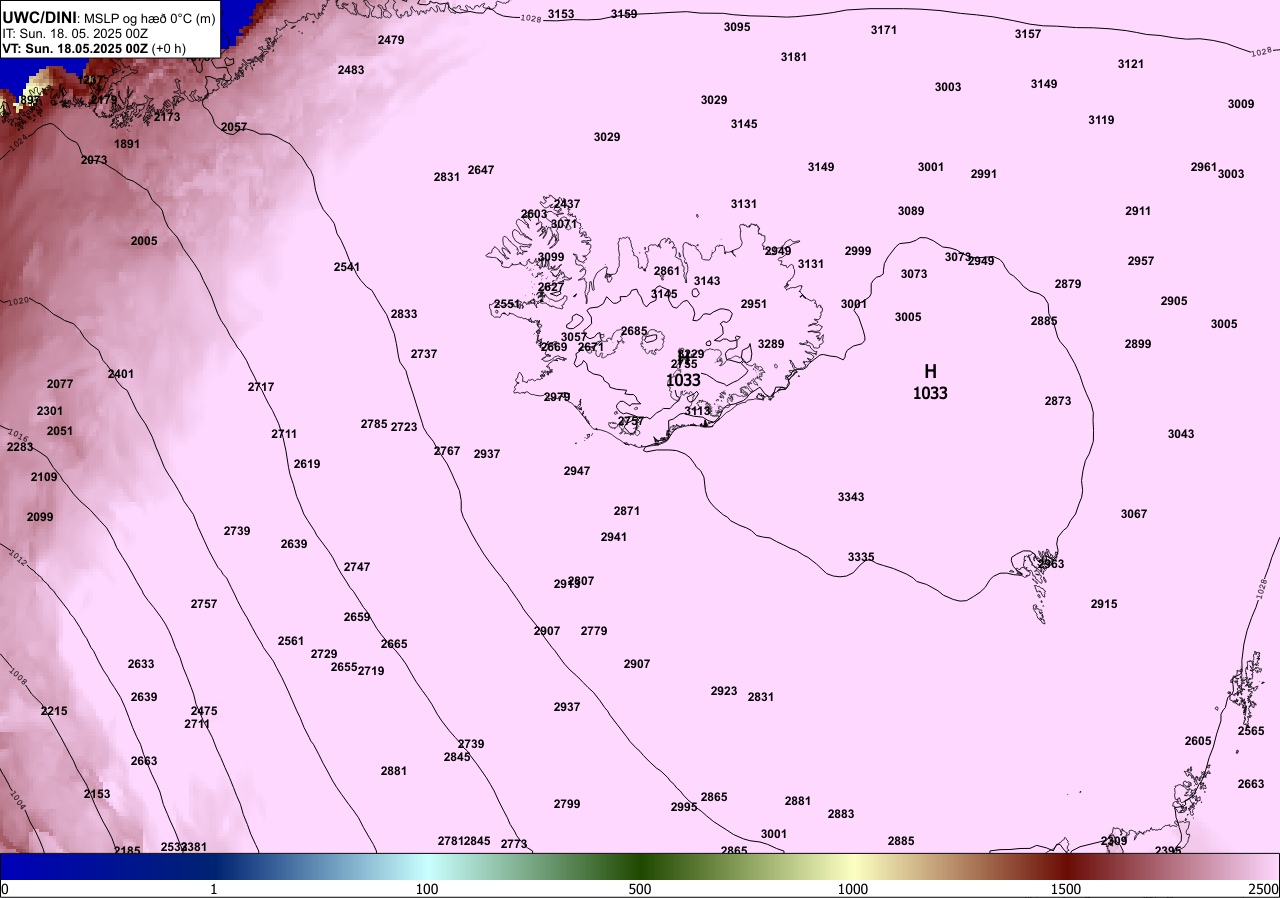The width and height of the screenshot is (1280, 898).
Task: Click the 2861 value over Iceland
Action: (x=667, y=271)
